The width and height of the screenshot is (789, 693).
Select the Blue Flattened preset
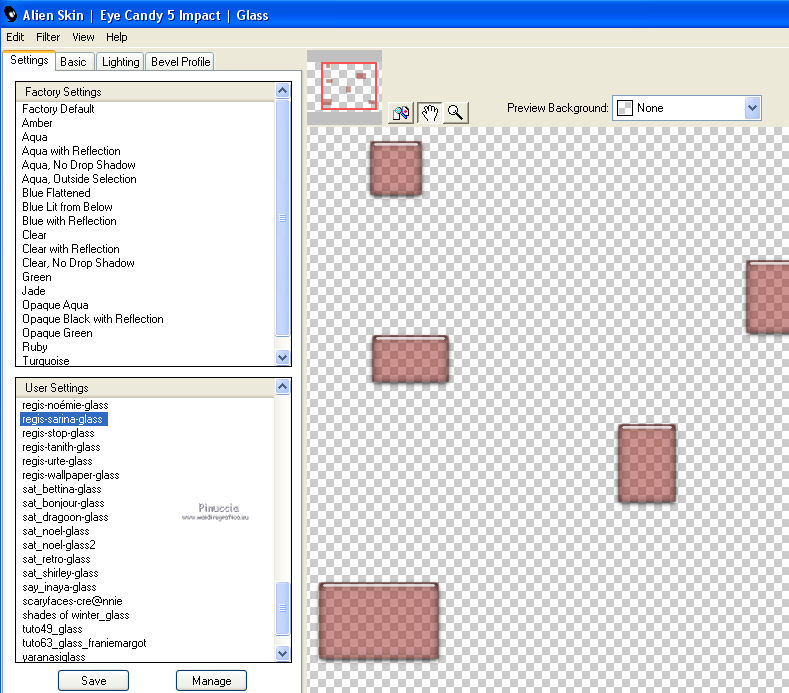[56, 193]
